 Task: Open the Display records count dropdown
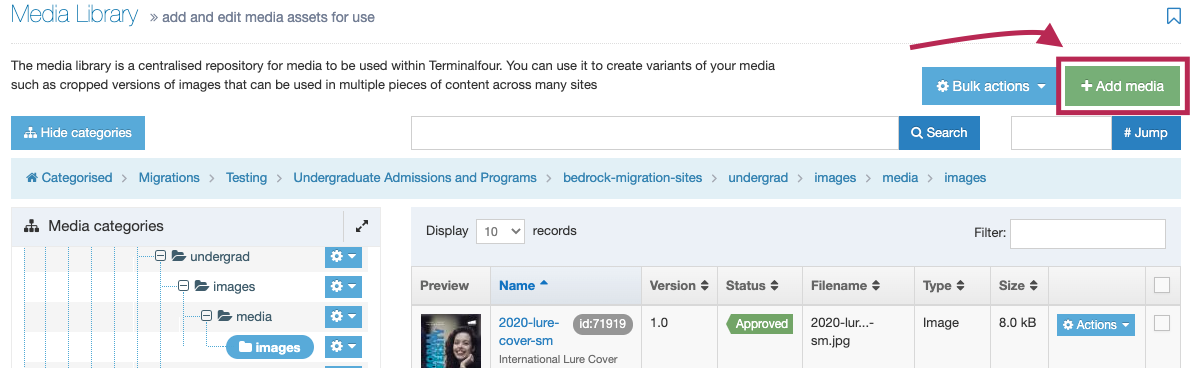(500, 231)
